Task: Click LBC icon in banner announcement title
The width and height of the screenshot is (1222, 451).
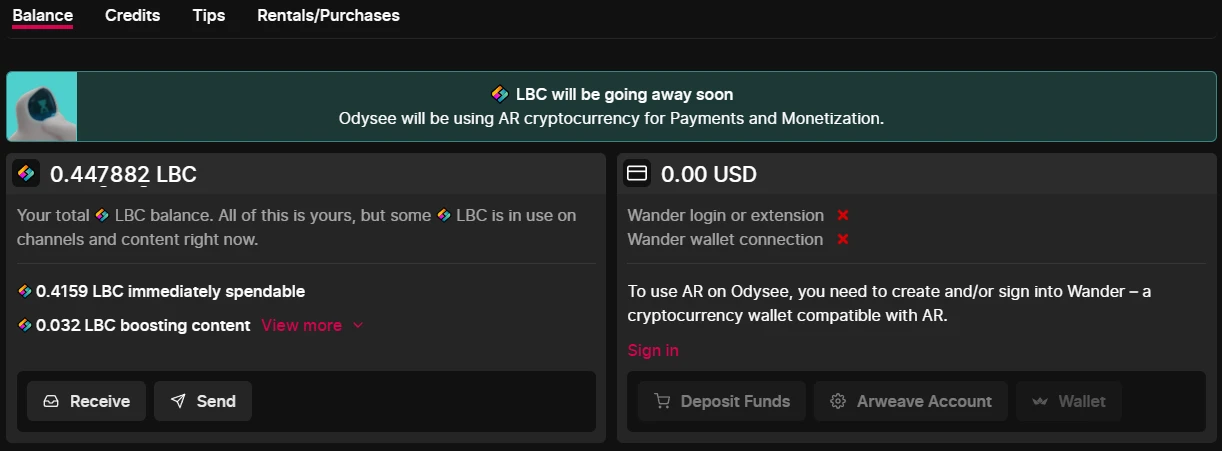Action: [x=500, y=94]
